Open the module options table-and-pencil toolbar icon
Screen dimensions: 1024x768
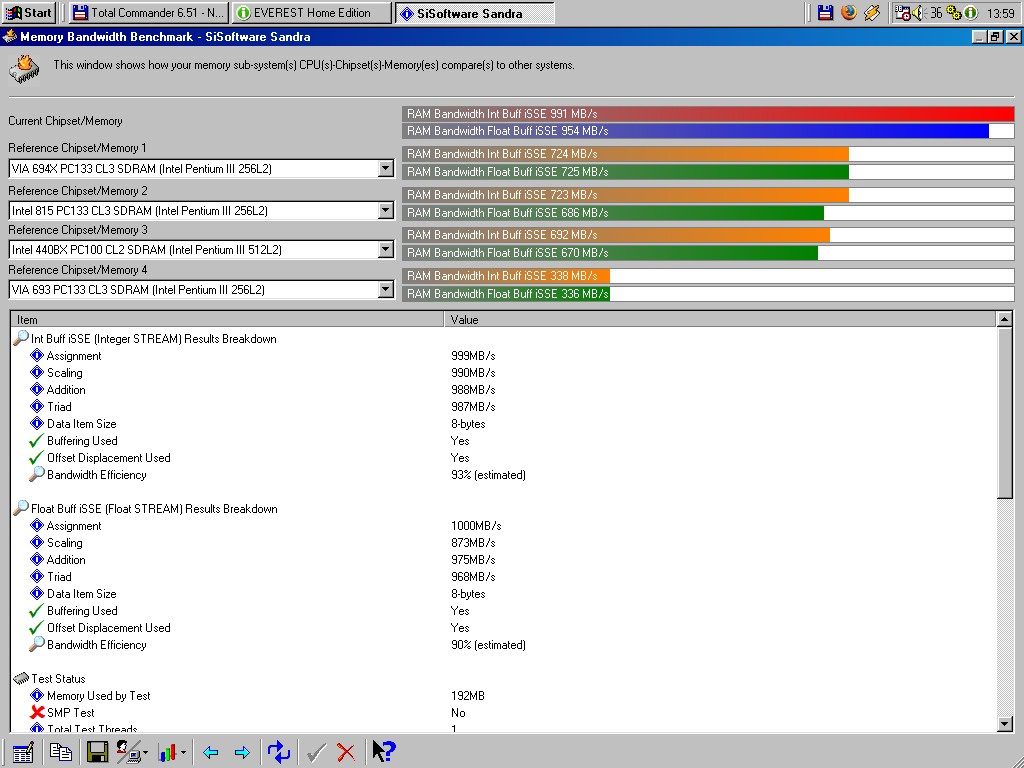point(23,752)
